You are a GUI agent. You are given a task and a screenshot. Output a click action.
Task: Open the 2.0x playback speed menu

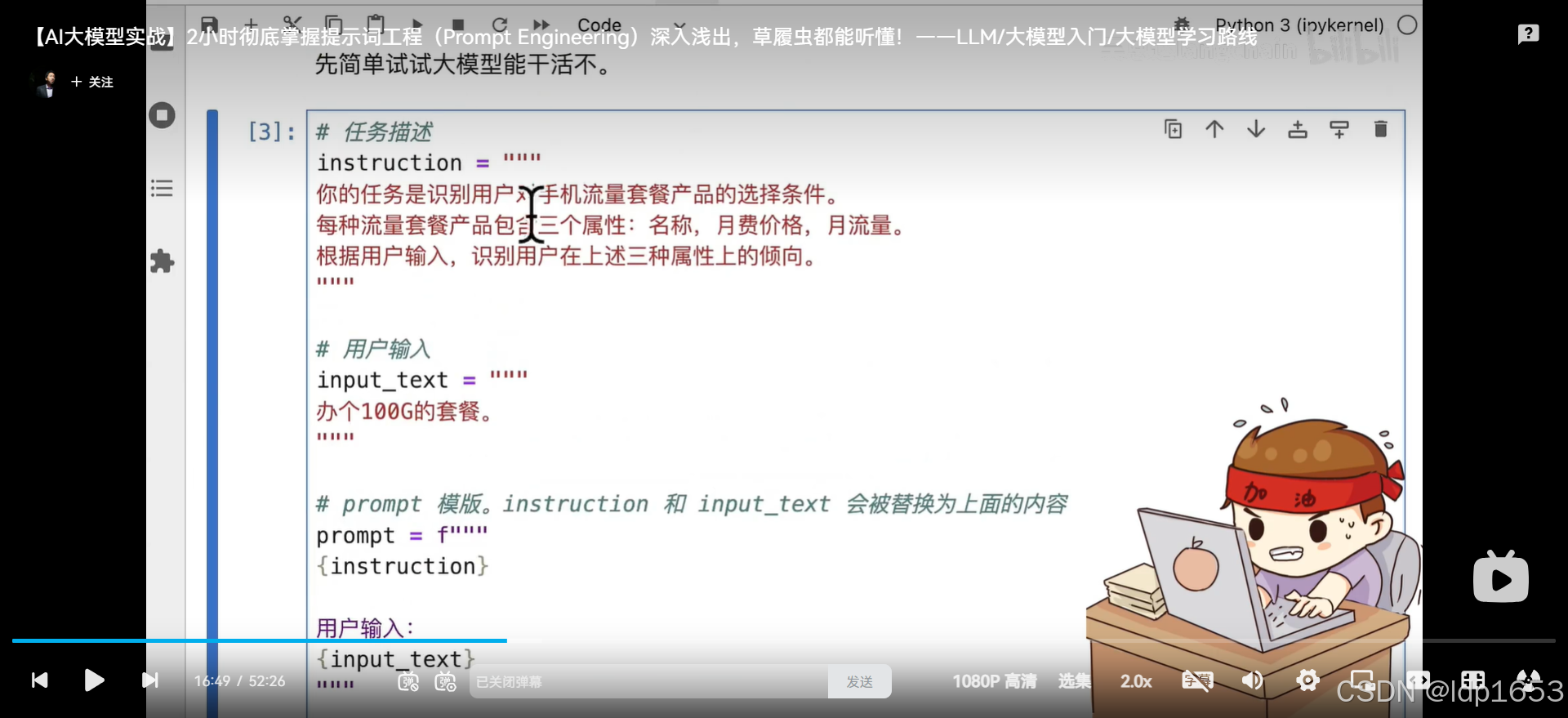point(1136,681)
